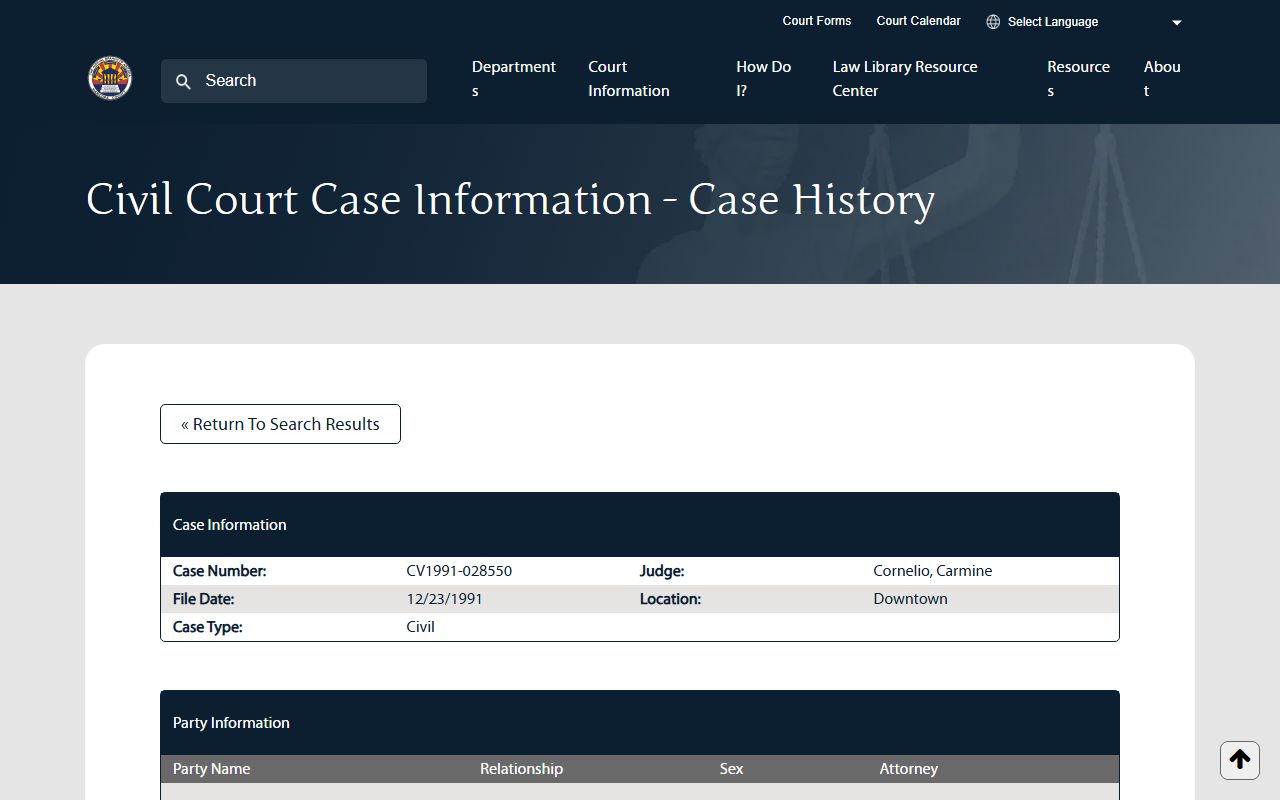This screenshot has height=800, width=1280.
Task: Open the Law Library Resource Center menu
Action: pos(905,79)
